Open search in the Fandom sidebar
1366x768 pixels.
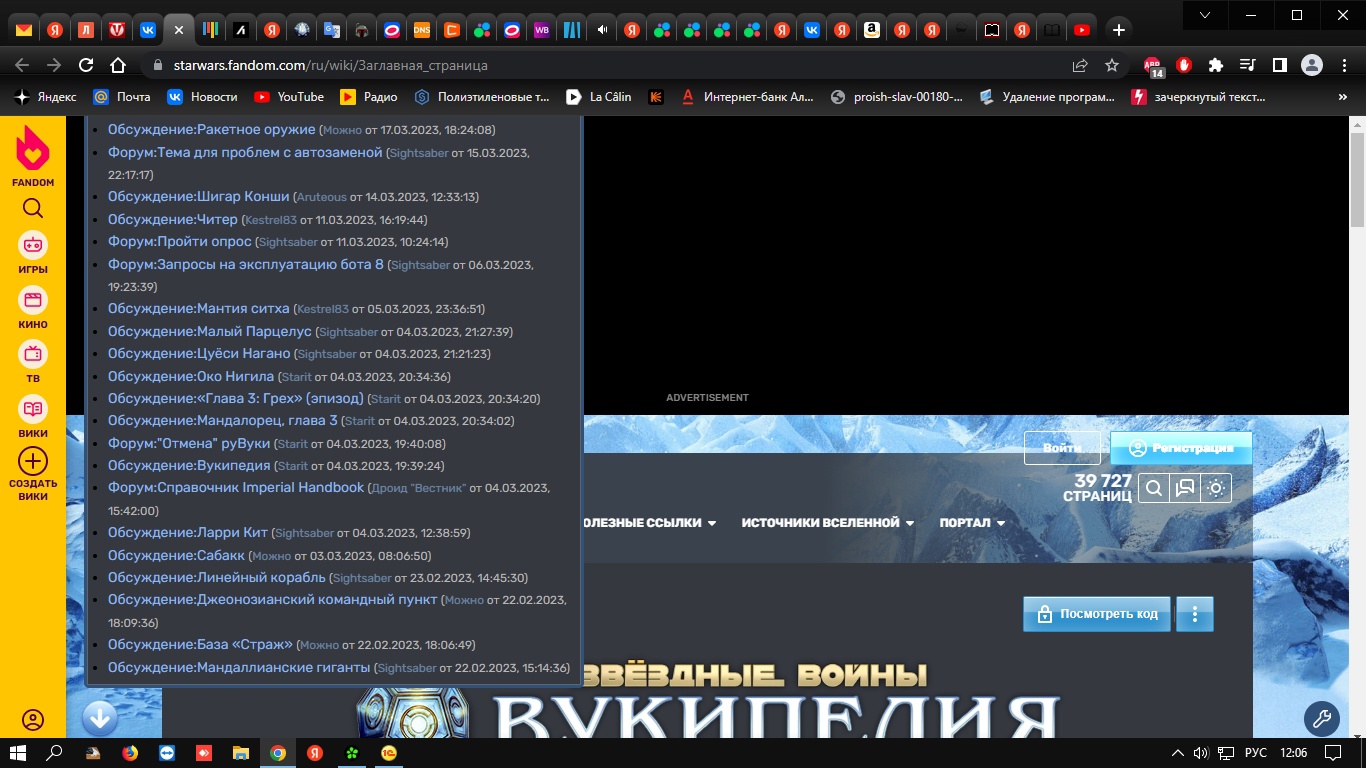33,208
